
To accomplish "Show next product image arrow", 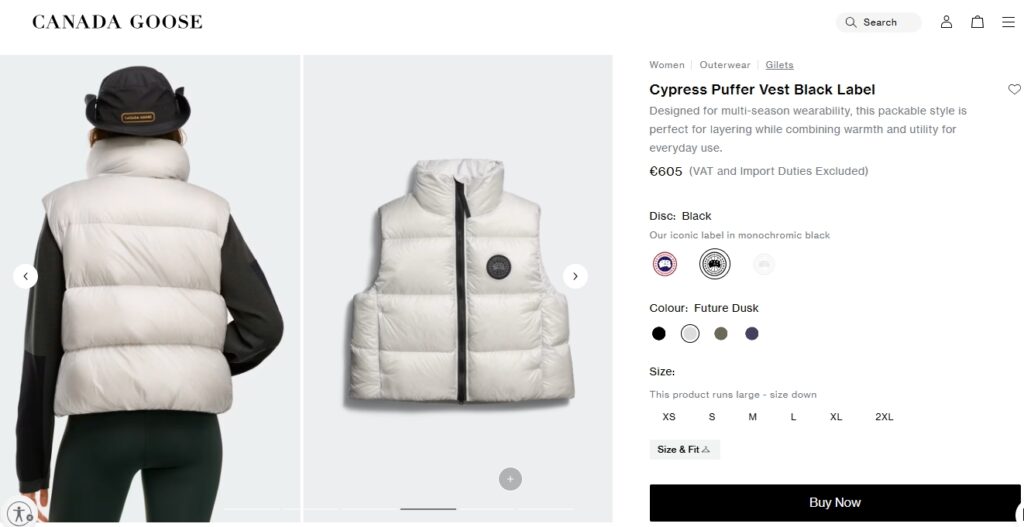I will pos(575,276).
